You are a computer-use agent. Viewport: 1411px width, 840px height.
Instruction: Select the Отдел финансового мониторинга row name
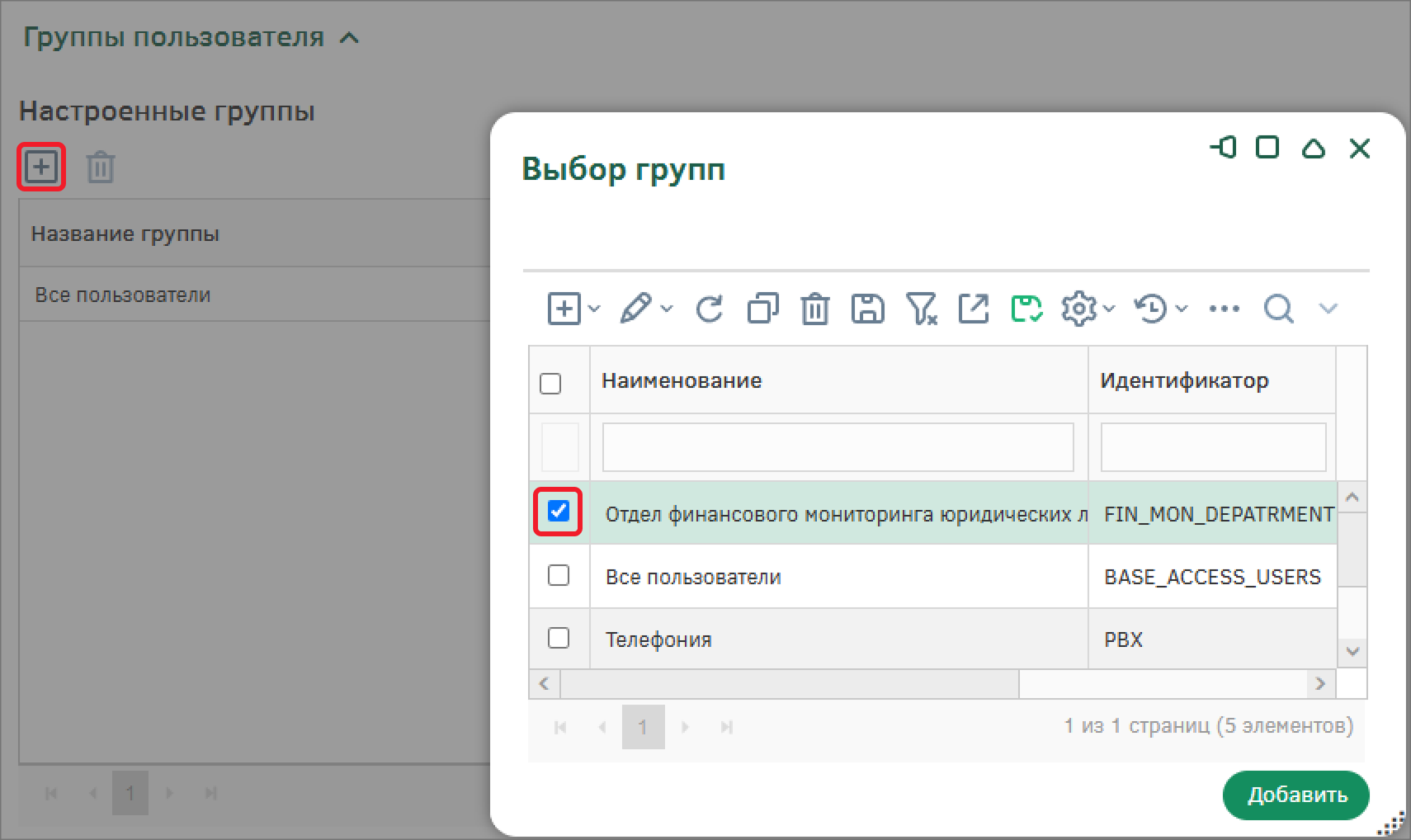pyautogui.click(x=846, y=515)
